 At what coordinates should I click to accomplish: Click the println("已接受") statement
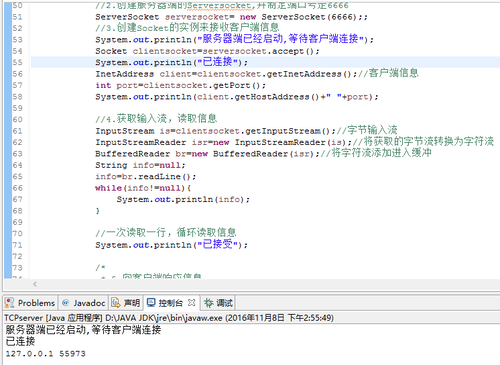click(171, 245)
